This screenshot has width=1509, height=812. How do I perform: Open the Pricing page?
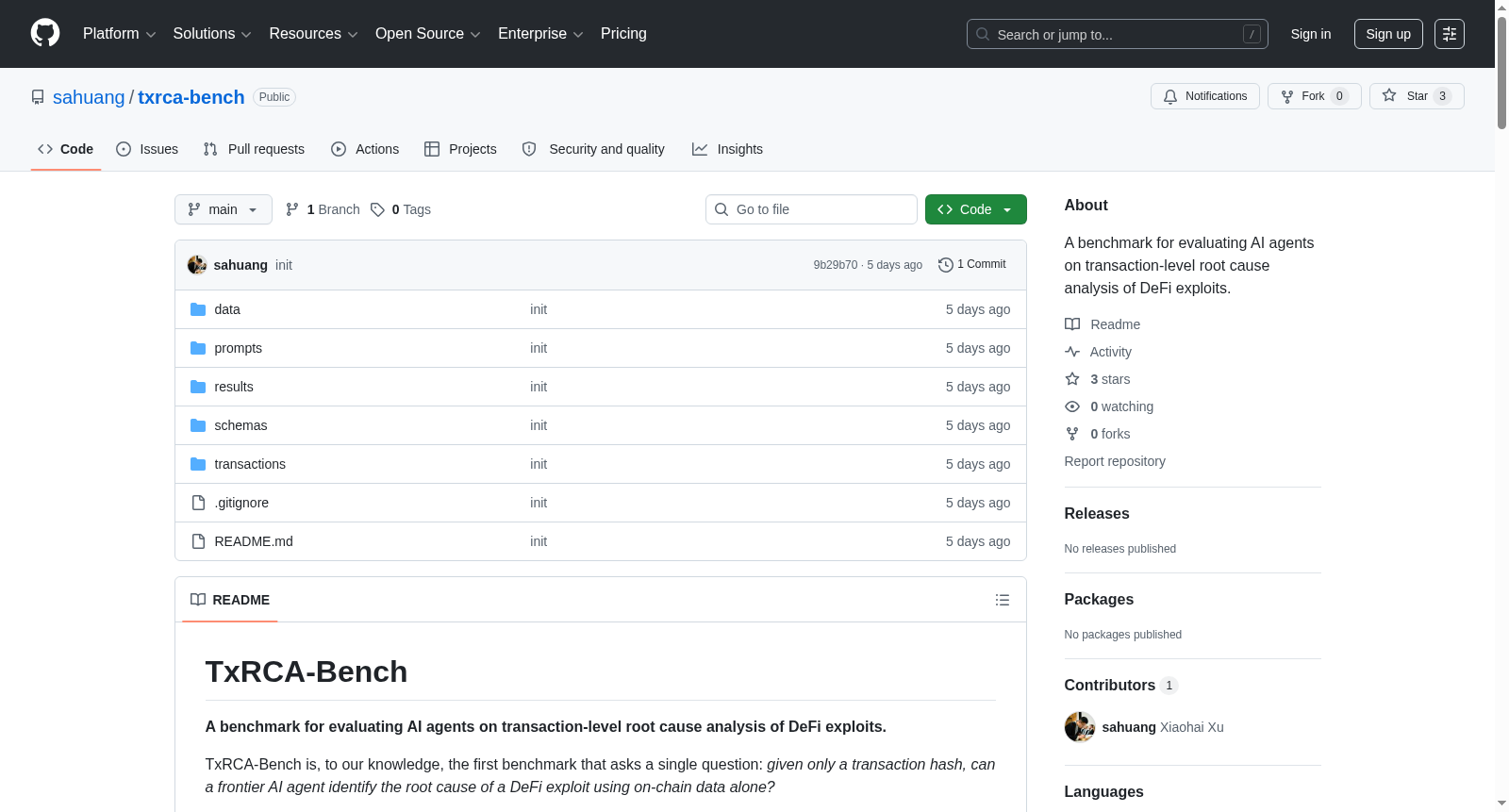623,34
